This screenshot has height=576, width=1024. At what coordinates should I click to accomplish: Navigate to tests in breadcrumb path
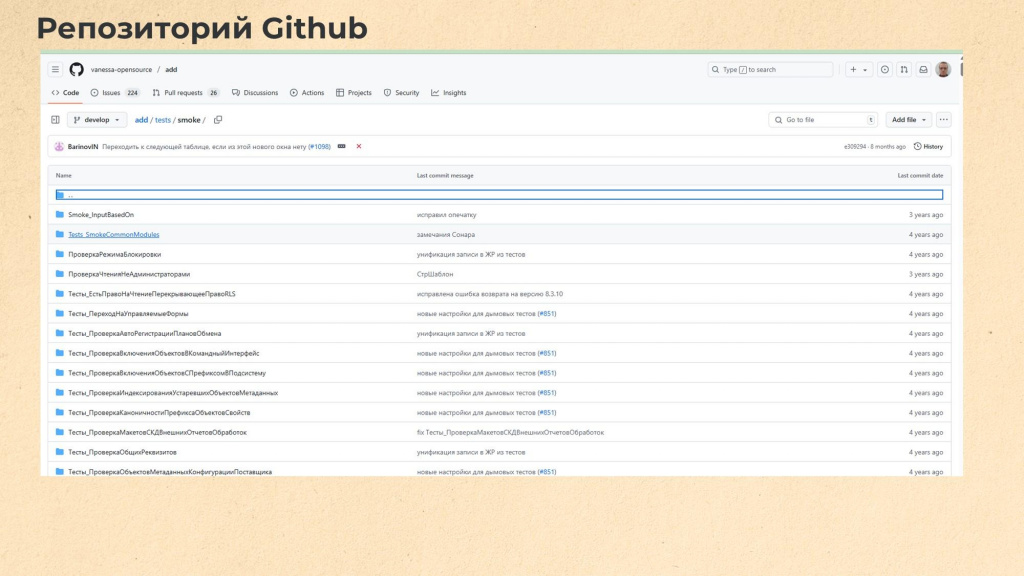pyautogui.click(x=163, y=120)
